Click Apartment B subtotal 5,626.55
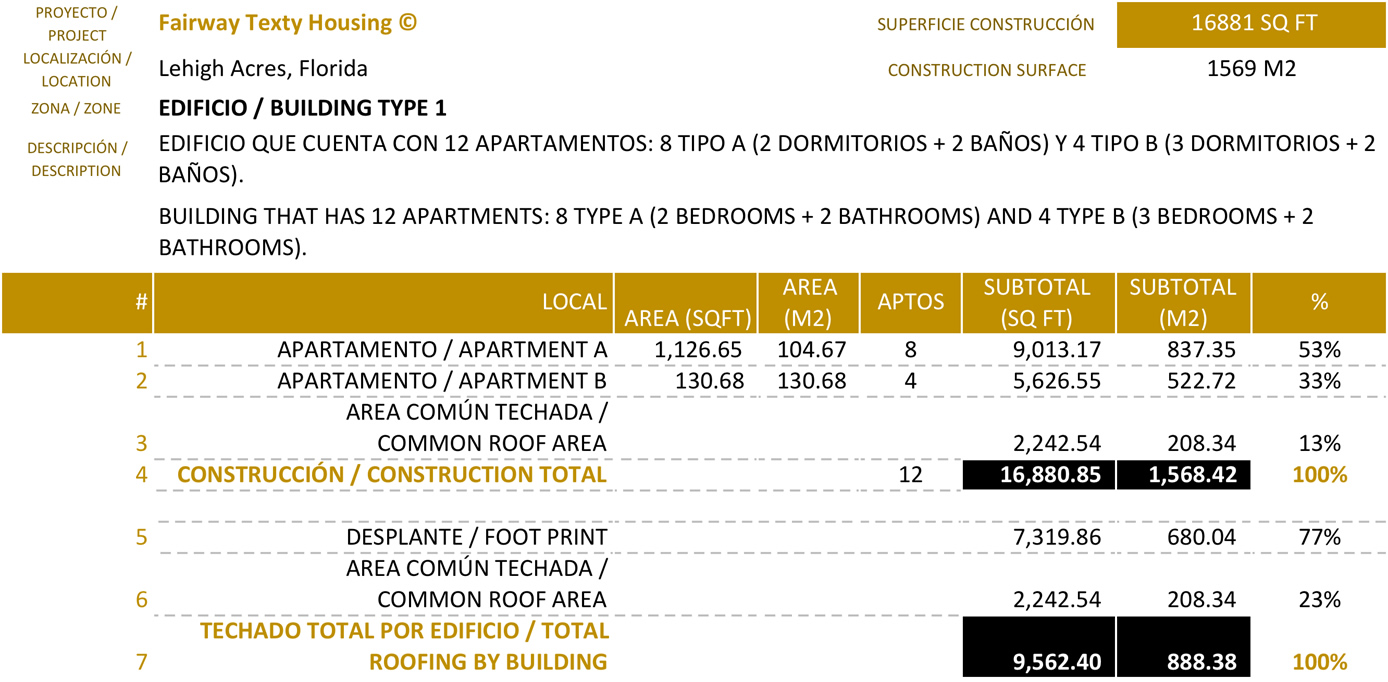This screenshot has width=1388, height=682. click(x=1057, y=381)
